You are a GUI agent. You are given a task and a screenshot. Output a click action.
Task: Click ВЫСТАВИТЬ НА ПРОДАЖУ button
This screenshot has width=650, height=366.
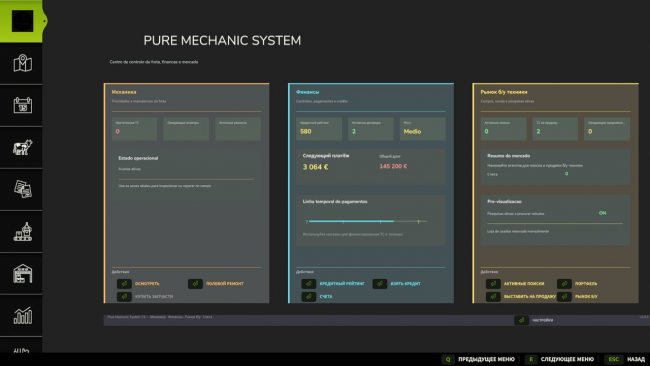(x=530, y=296)
